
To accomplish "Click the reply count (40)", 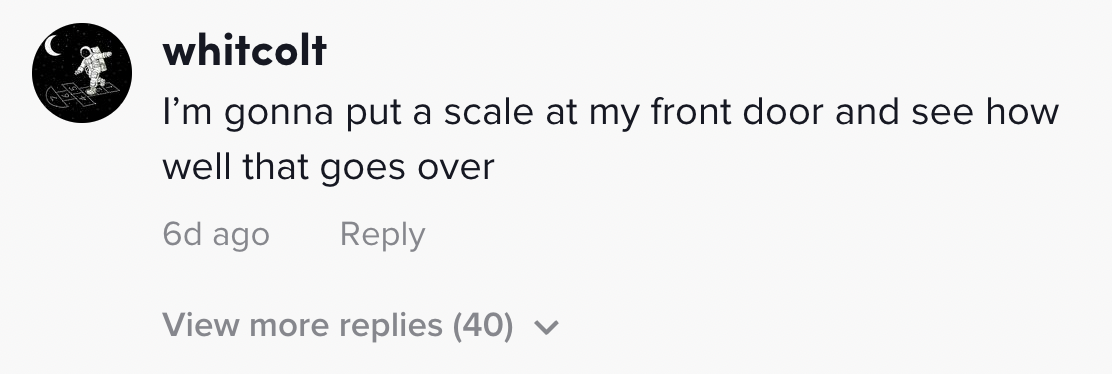I will pyautogui.click(x=482, y=325).
